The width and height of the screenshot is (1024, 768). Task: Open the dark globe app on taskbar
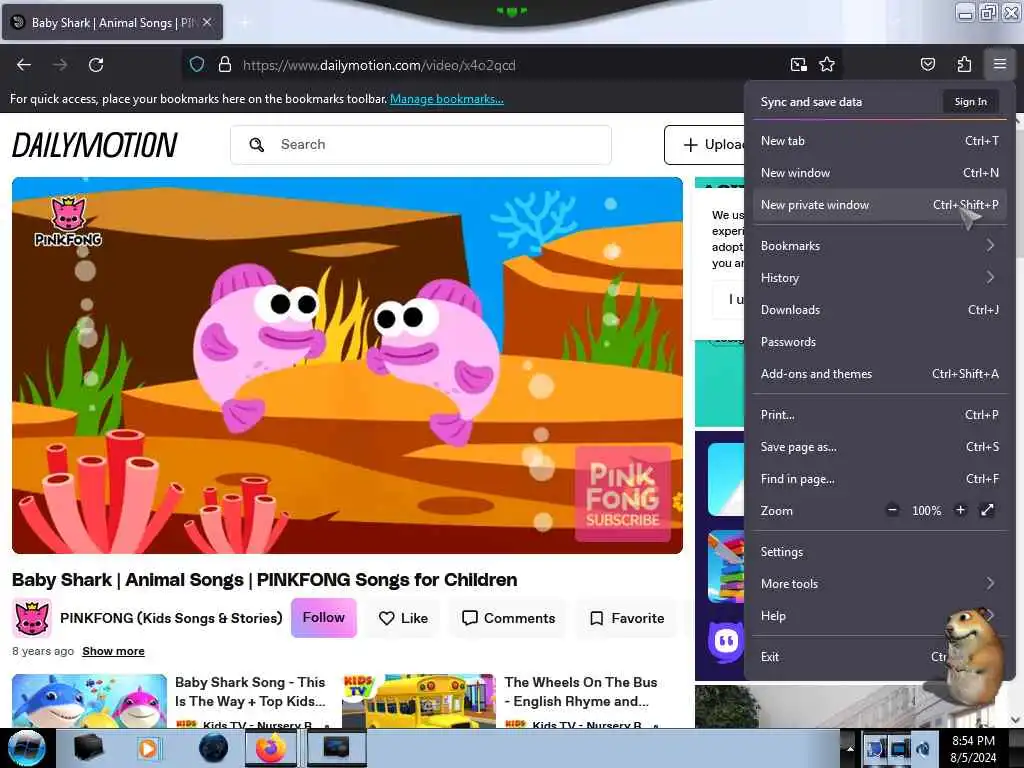click(x=213, y=748)
